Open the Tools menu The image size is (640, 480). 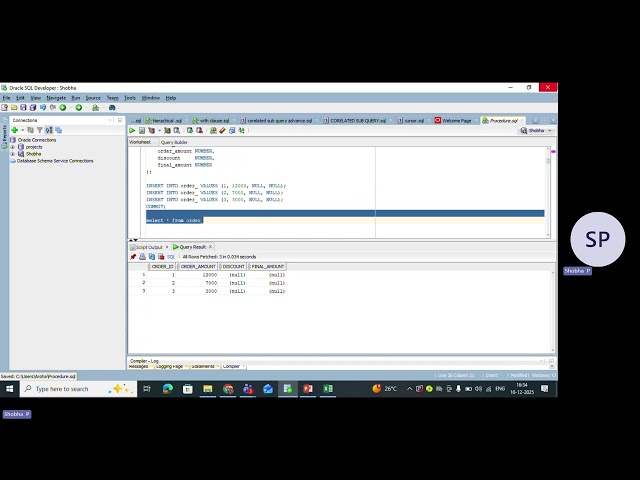click(x=130, y=98)
